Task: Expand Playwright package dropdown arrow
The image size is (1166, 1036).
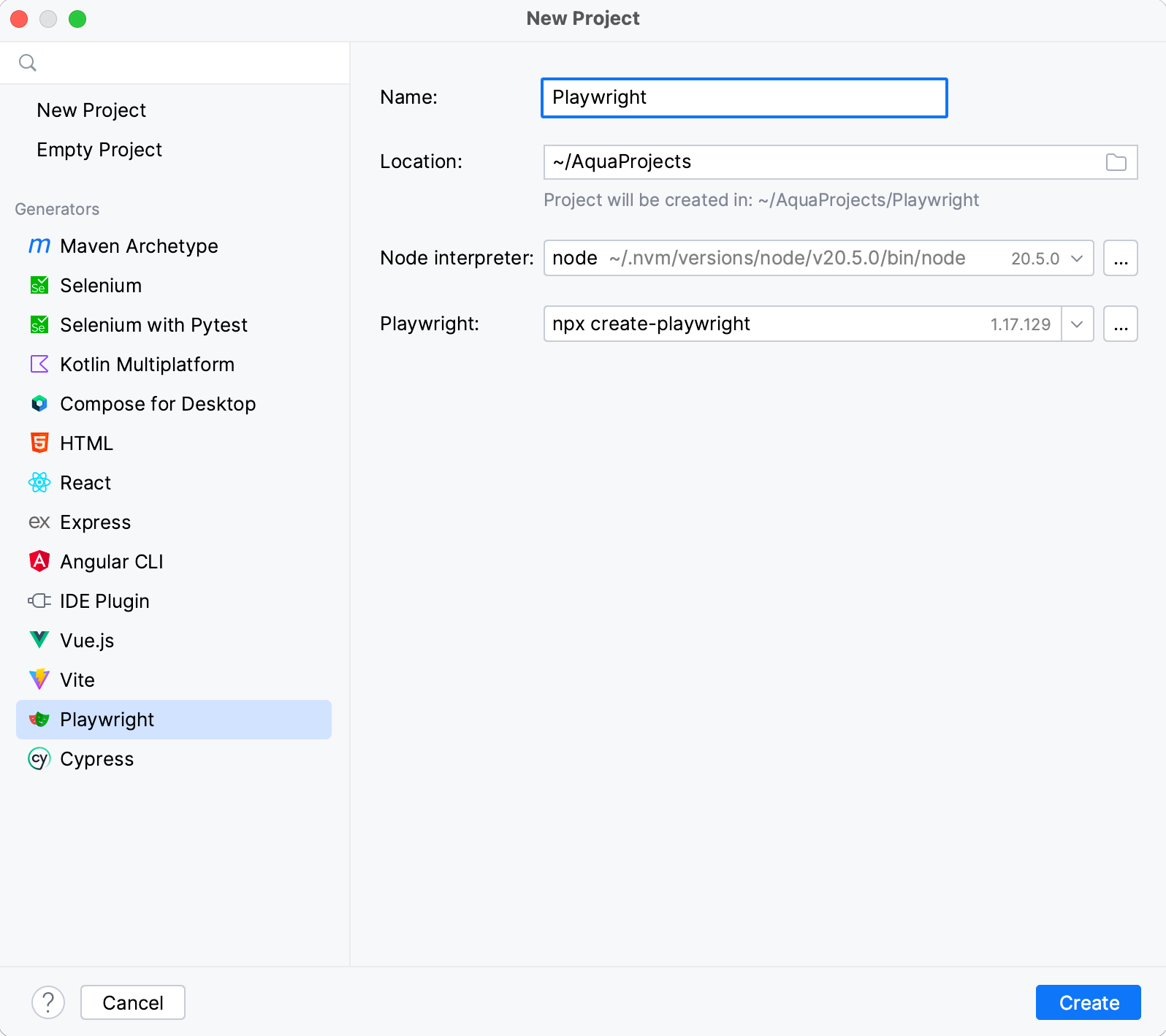Action: 1077,324
